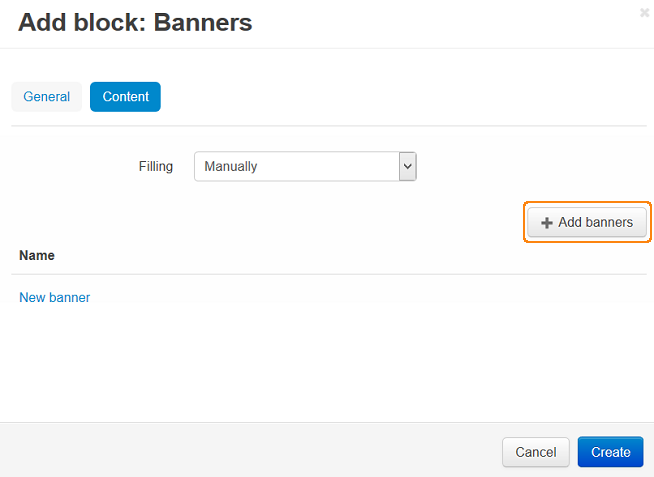Click the blue Create button
The width and height of the screenshot is (654, 477).
click(611, 452)
